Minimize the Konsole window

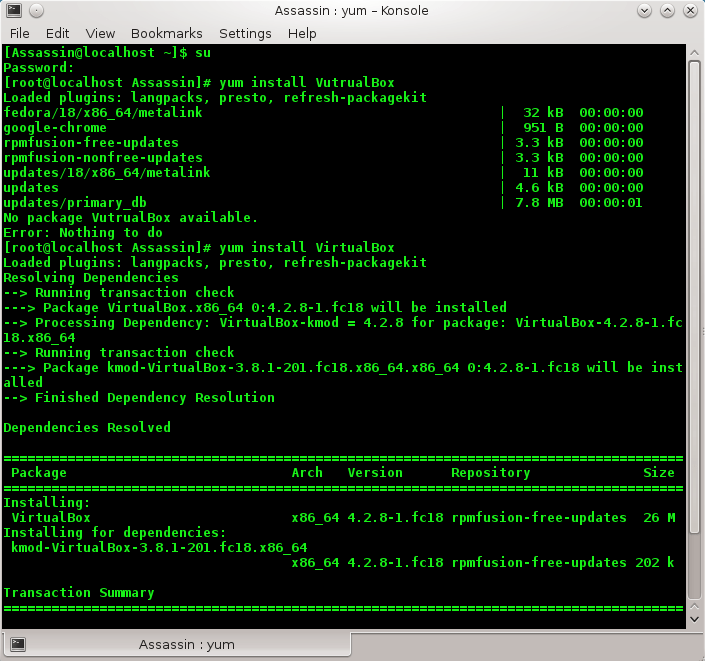(x=644, y=10)
